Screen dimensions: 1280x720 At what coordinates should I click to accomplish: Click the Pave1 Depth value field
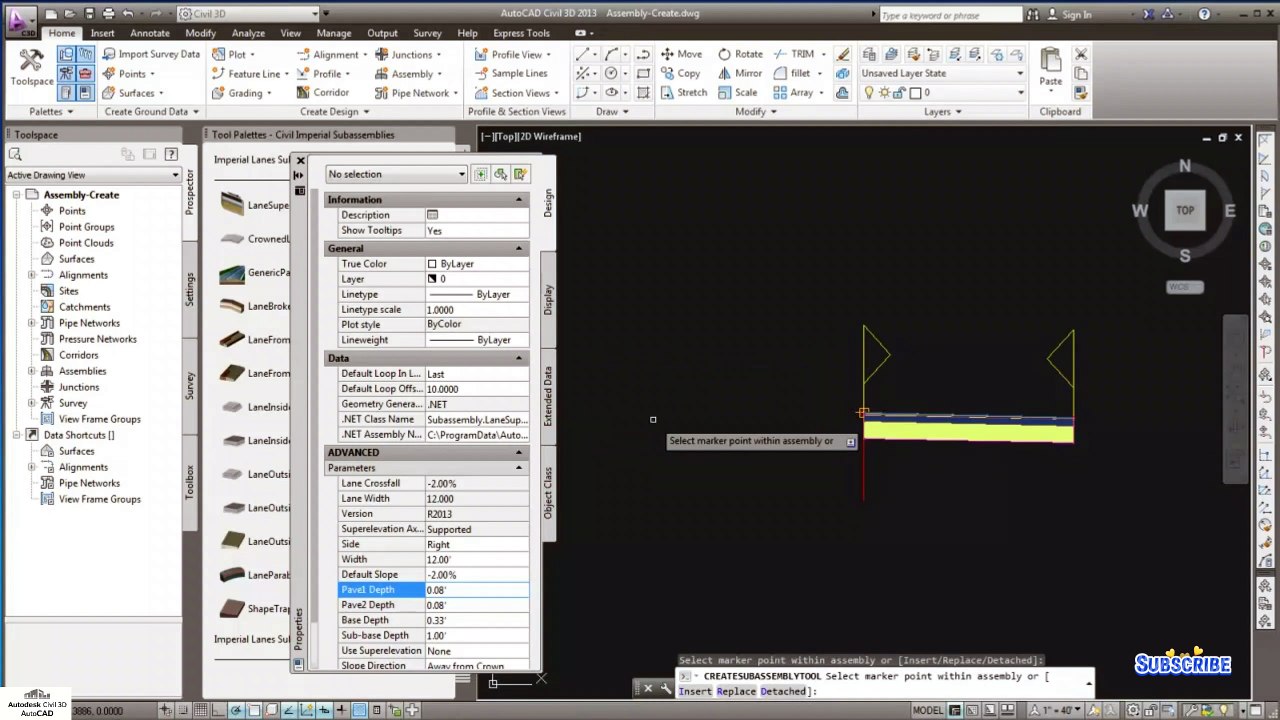click(476, 590)
